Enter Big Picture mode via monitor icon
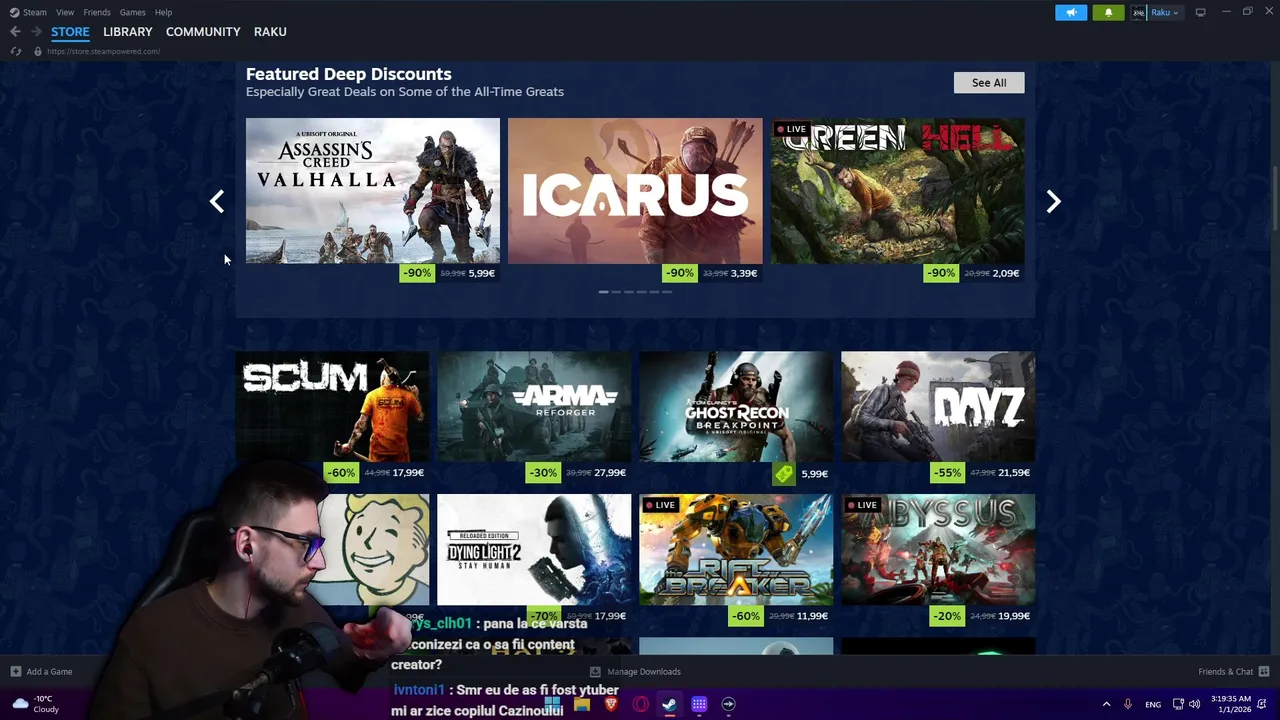The image size is (1280, 720). point(1200,12)
